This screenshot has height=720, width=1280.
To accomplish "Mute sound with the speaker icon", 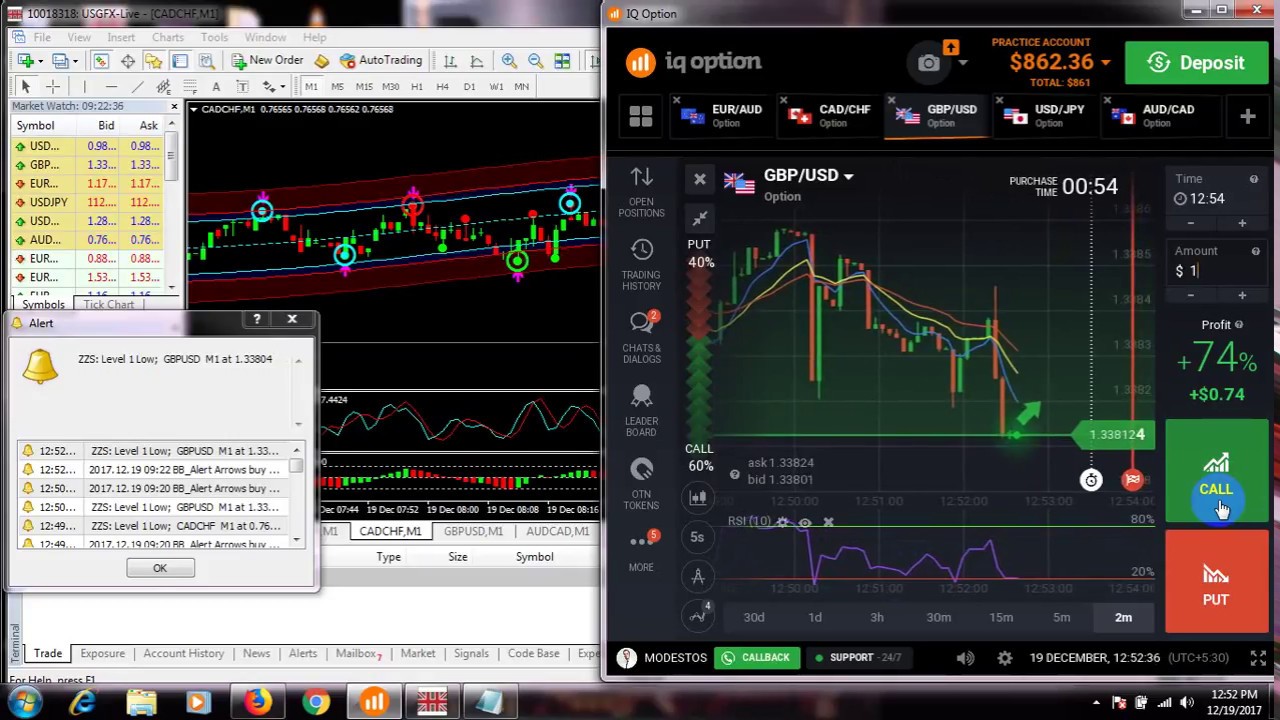I will click(965, 657).
